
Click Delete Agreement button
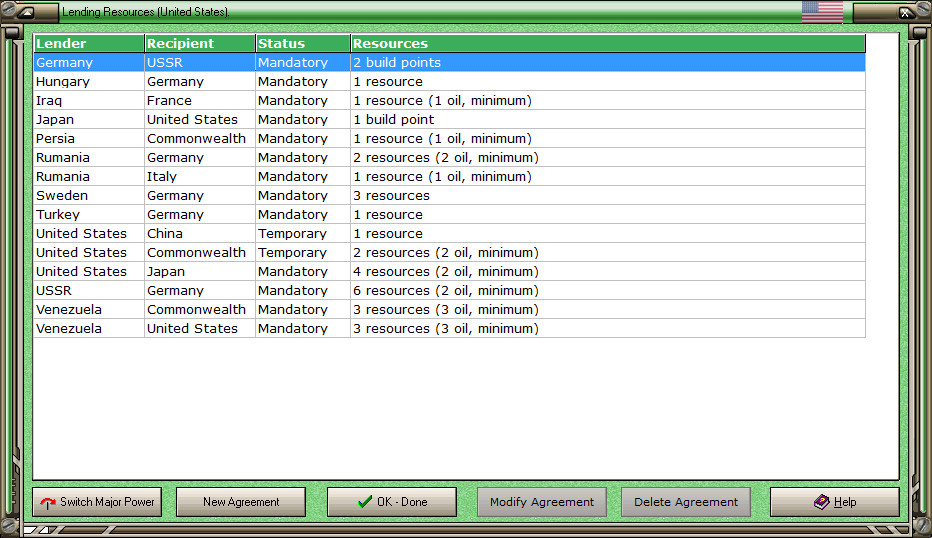pyautogui.click(x=686, y=502)
